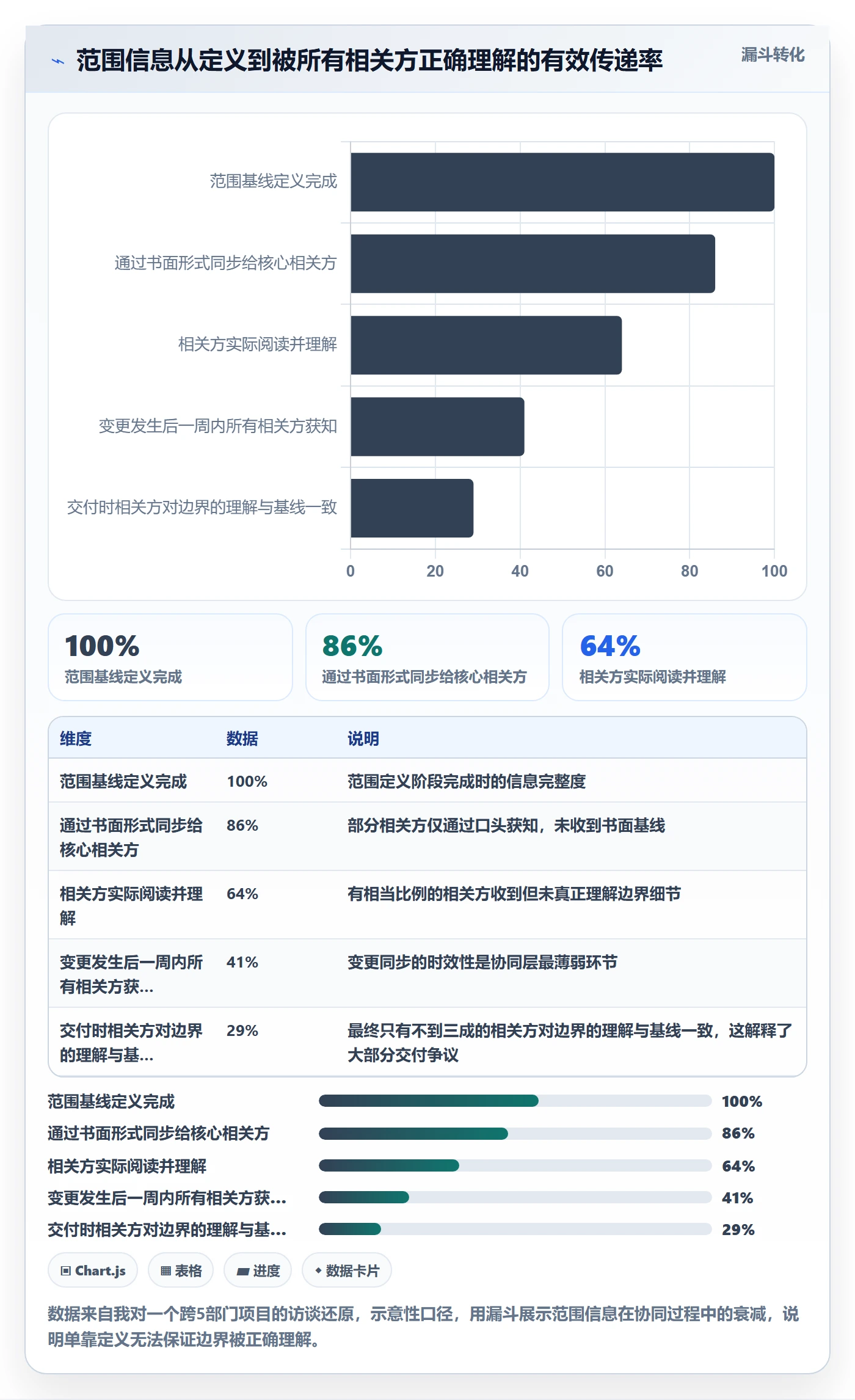The height and width of the screenshot is (1400, 855).
Task: Click the "29%" cell in the table
Action: point(242,1030)
